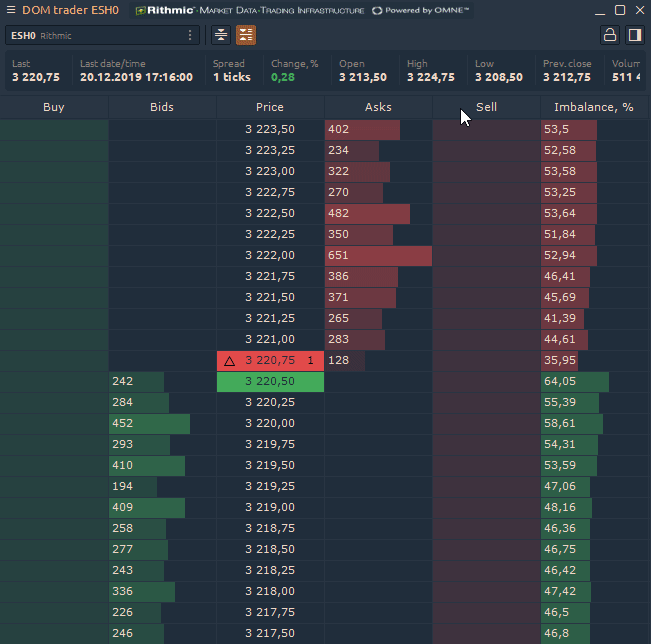Viewport: 651px width, 644px height.
Task: Click the ask size 402 at 3 223,50
Action: (x=378, y=130)
